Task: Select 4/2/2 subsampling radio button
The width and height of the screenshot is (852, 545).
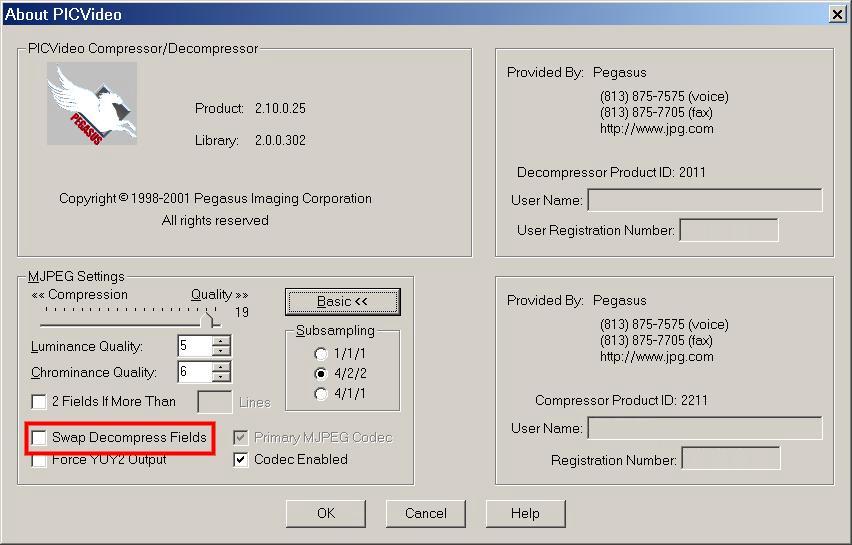Action: click(x=321, y=374)
